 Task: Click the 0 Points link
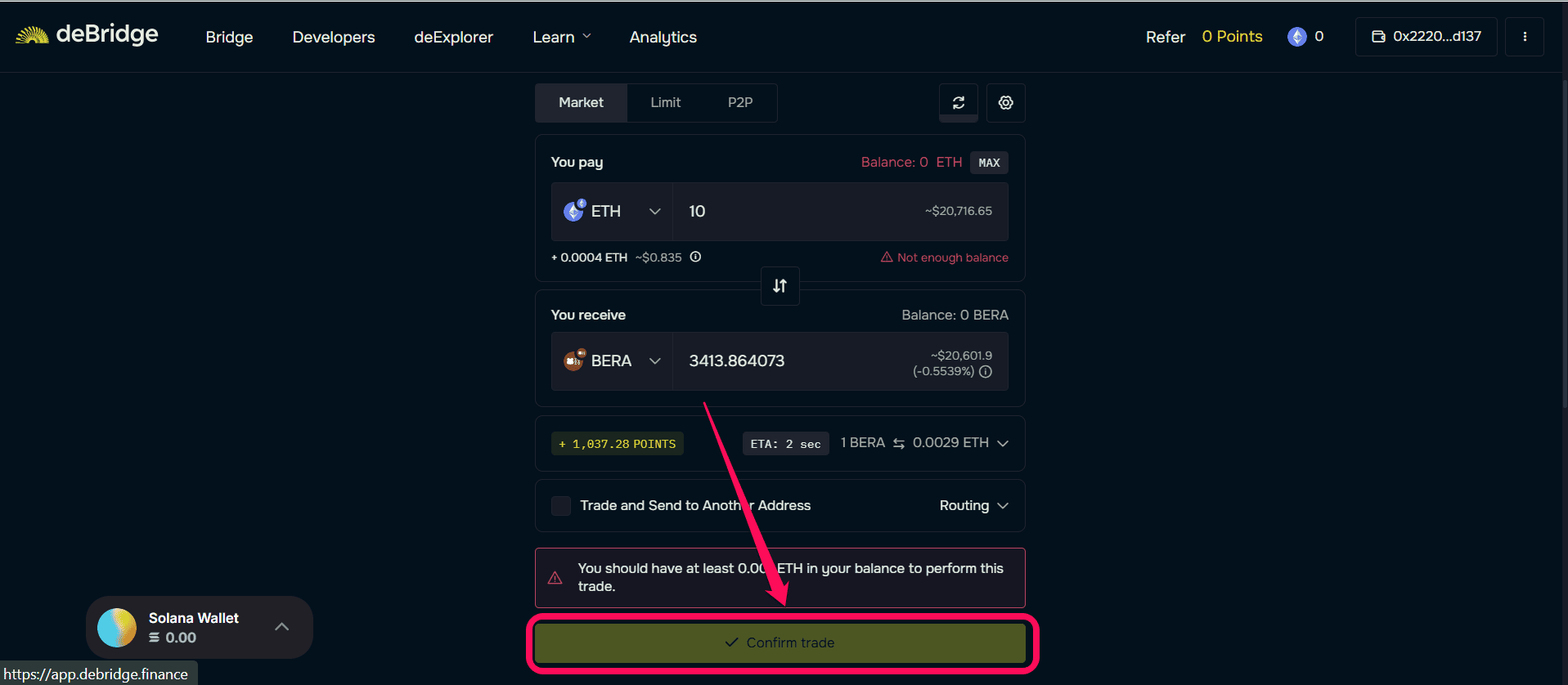pyautogui.click(x=1232, y=37)
